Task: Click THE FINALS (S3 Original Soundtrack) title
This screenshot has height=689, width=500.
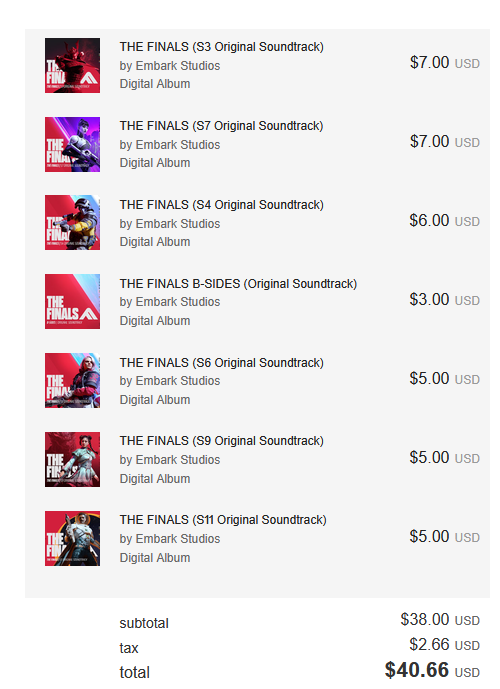Action: pyautogui.click(x=221, y=47)
